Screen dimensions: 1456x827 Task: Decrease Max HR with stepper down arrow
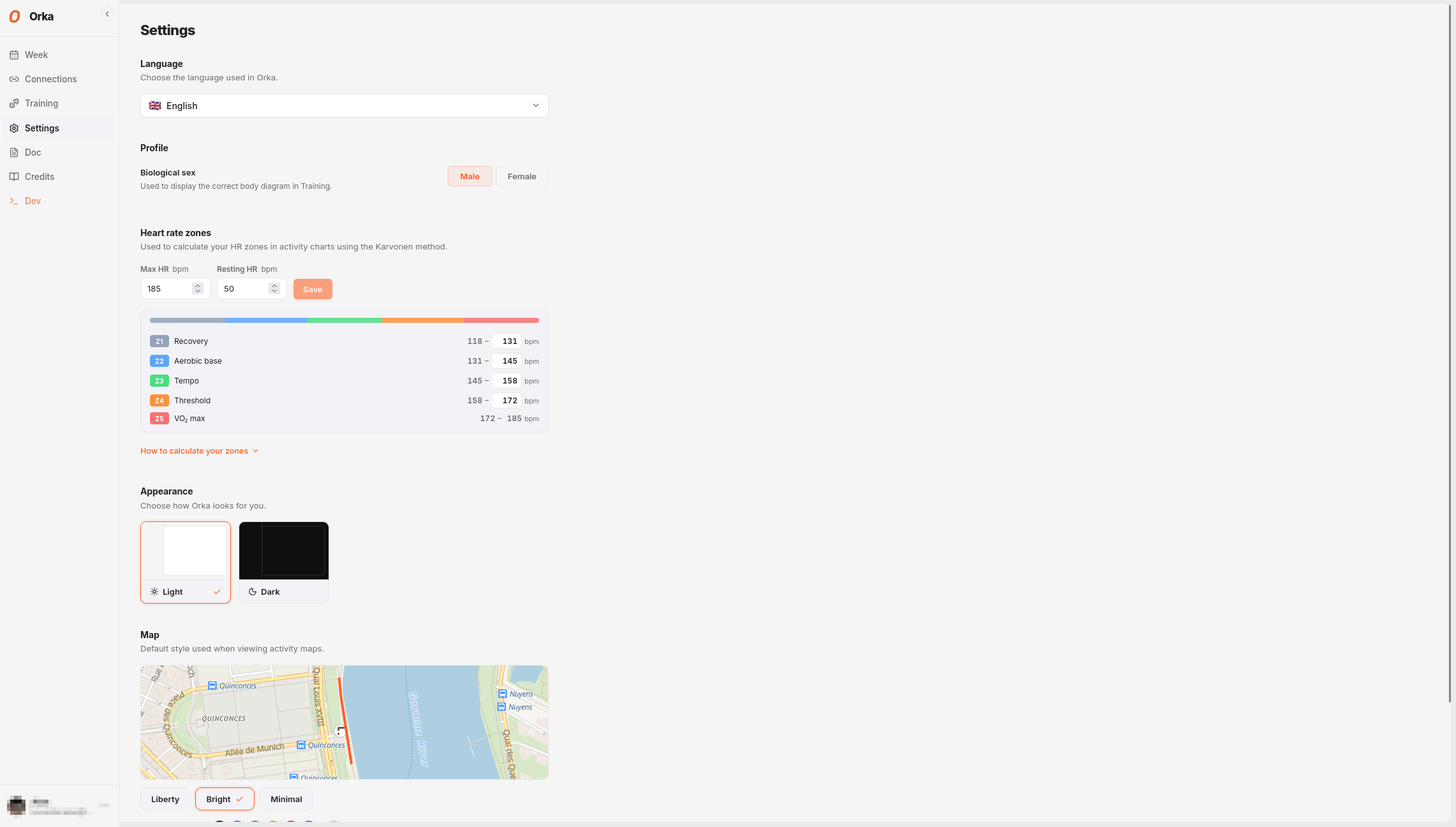(x=198, y=292)
